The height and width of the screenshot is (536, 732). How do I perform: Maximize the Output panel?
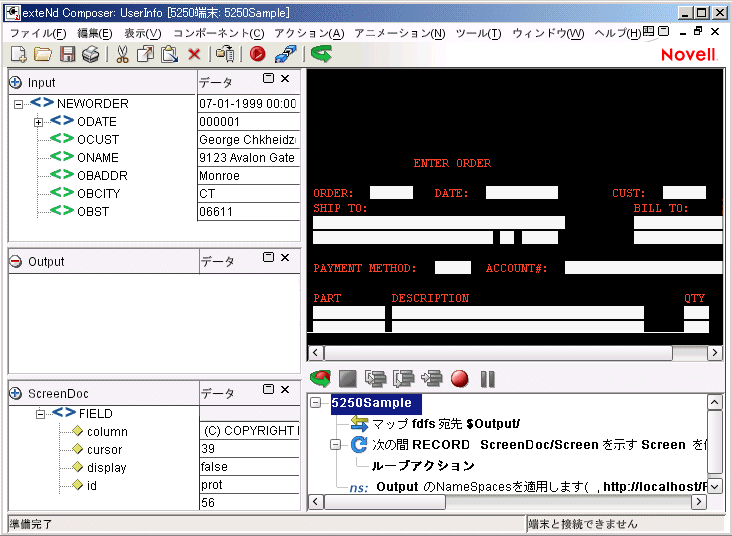point(268,257)
